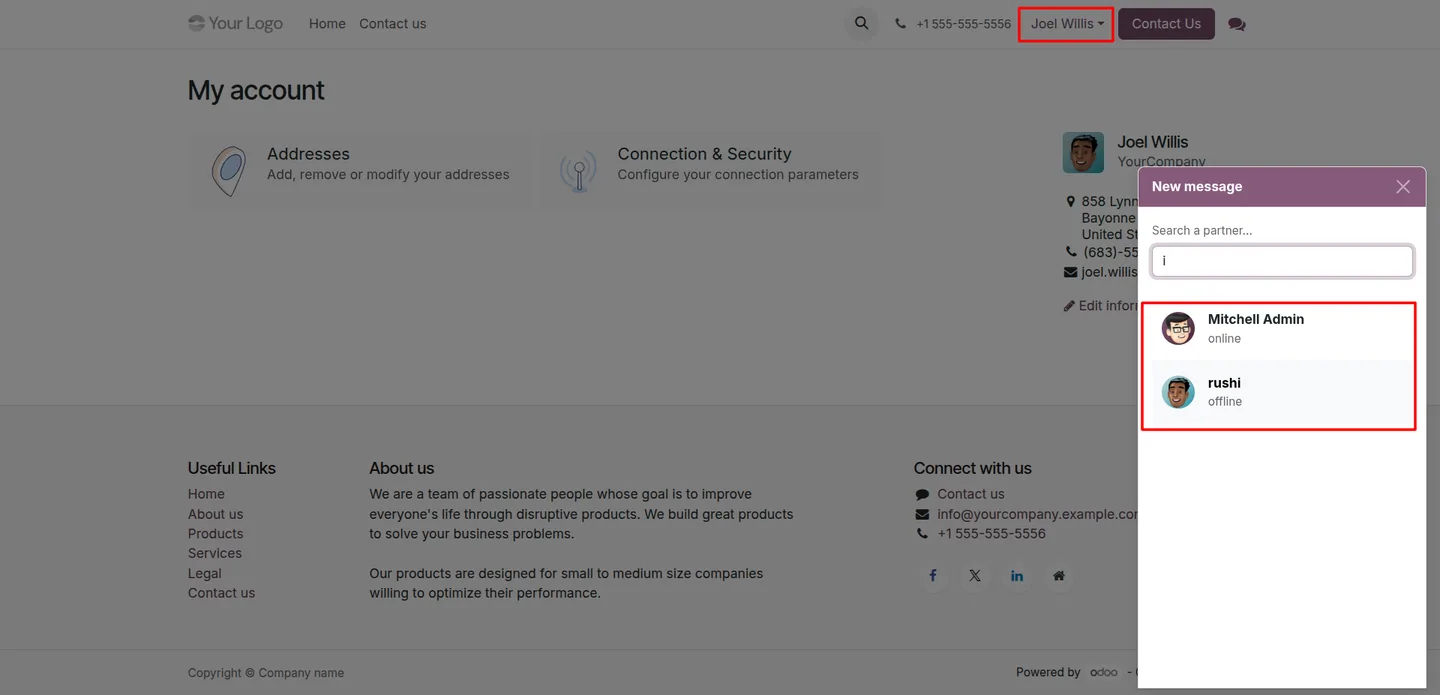Viewport: 1440px width, 695px height.
Task: Click the envelope icon by info@ email
Action: [x=922, y=514]
